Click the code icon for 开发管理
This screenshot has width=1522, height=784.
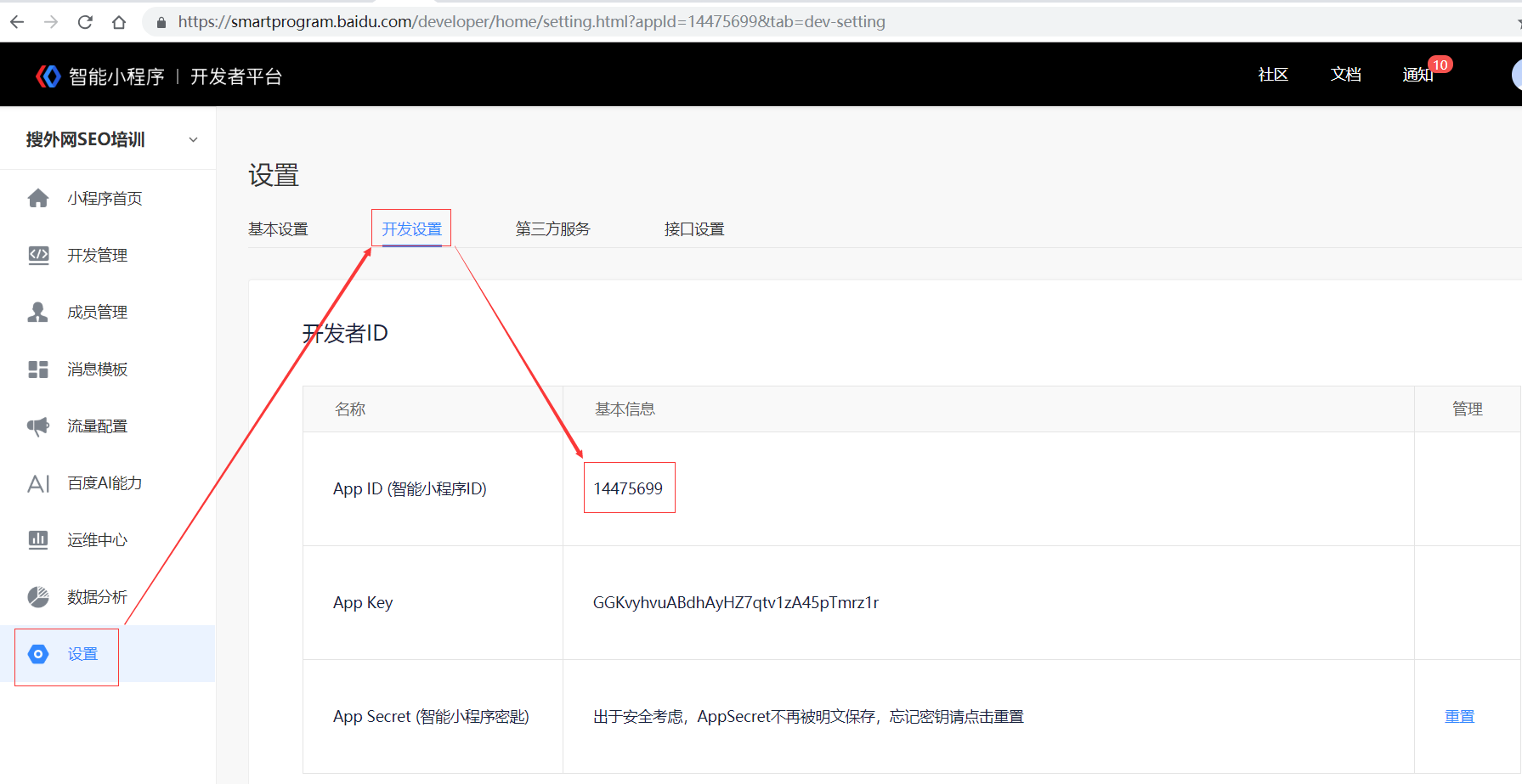click(x=38, y=255)
